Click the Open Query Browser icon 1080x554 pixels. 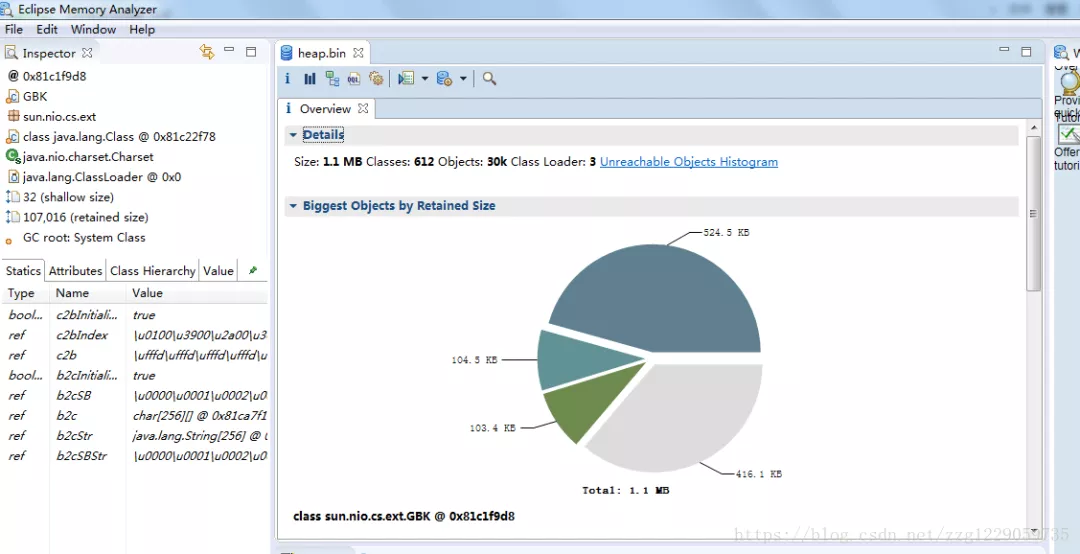tap(444, 79)
